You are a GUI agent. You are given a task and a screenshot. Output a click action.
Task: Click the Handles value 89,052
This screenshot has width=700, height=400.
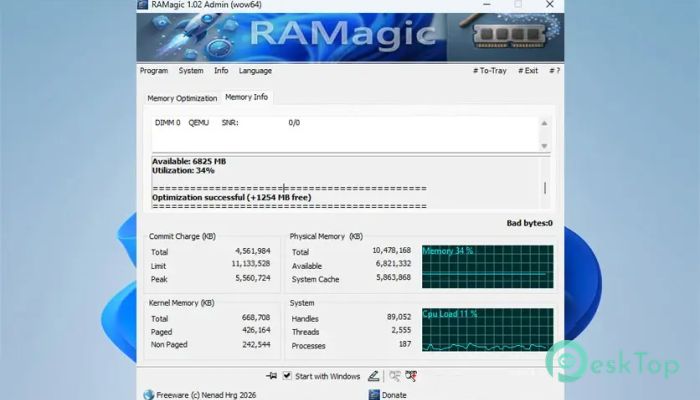[x=399, y=317]
